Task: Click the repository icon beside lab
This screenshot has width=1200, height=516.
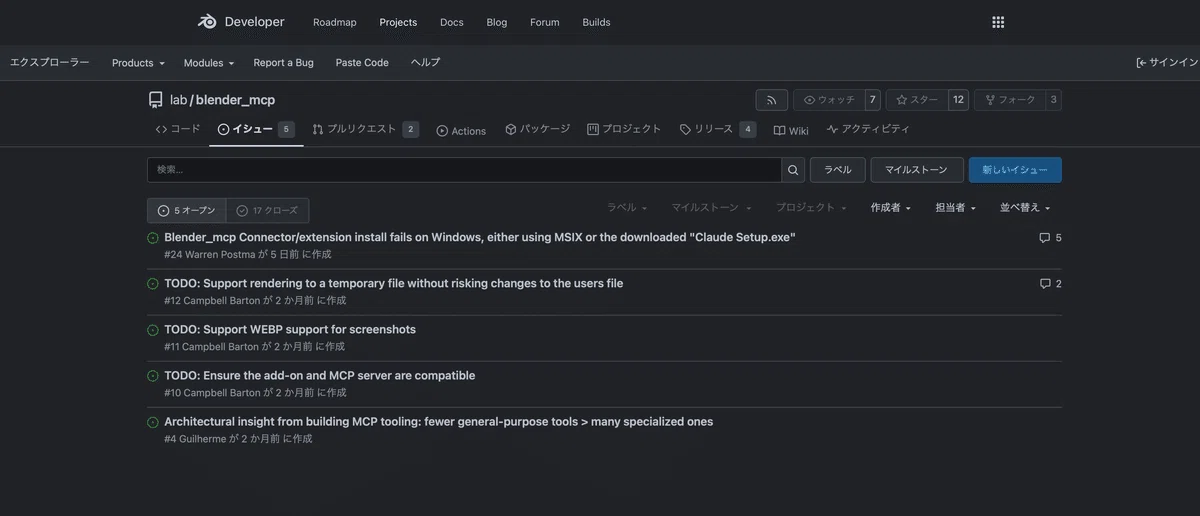Action: (x=155, y=100)
